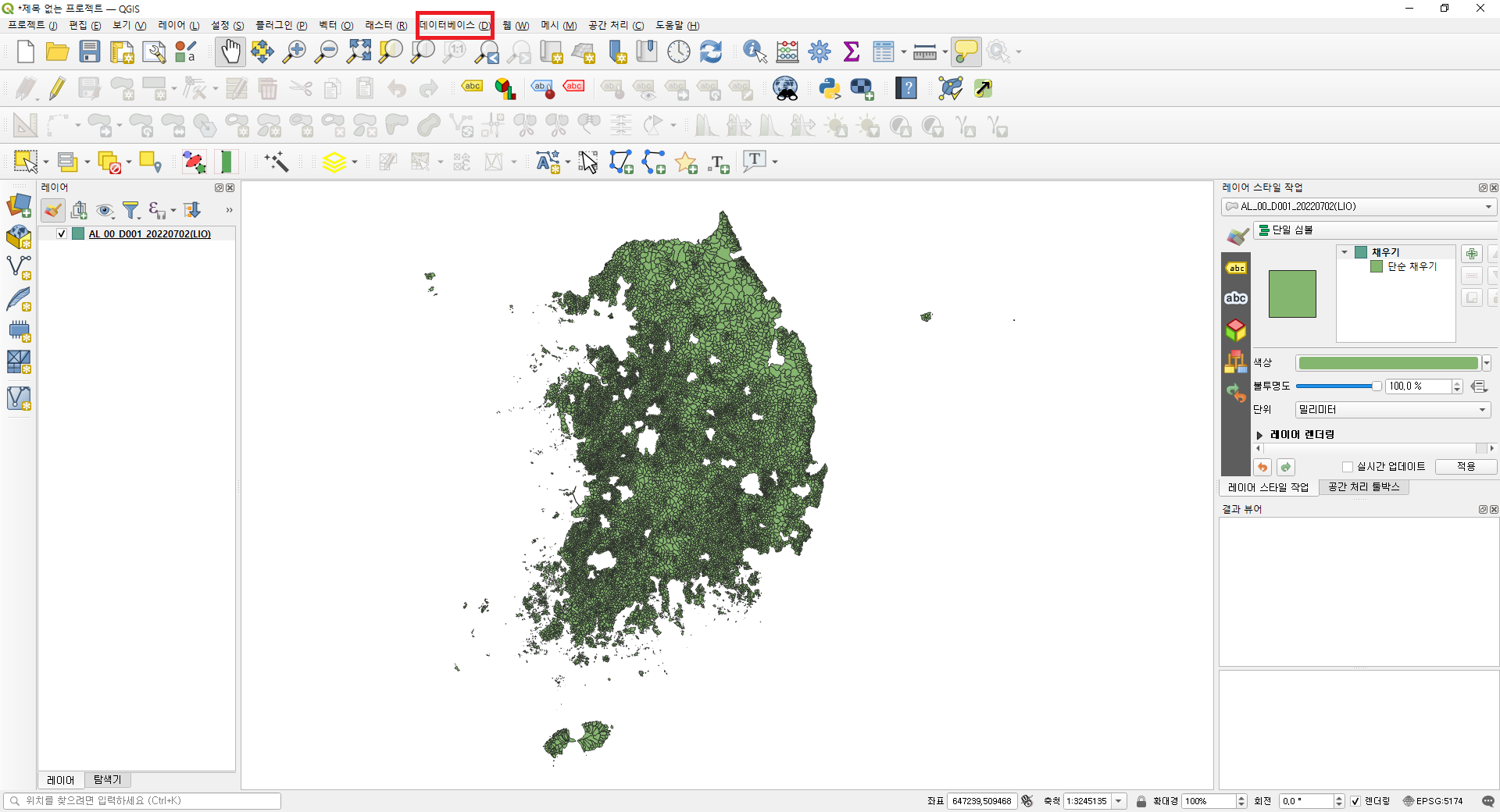The image size is (1500, 812).
Task: Click the Zoom In magnifier tool
Action: pos(294,52)
